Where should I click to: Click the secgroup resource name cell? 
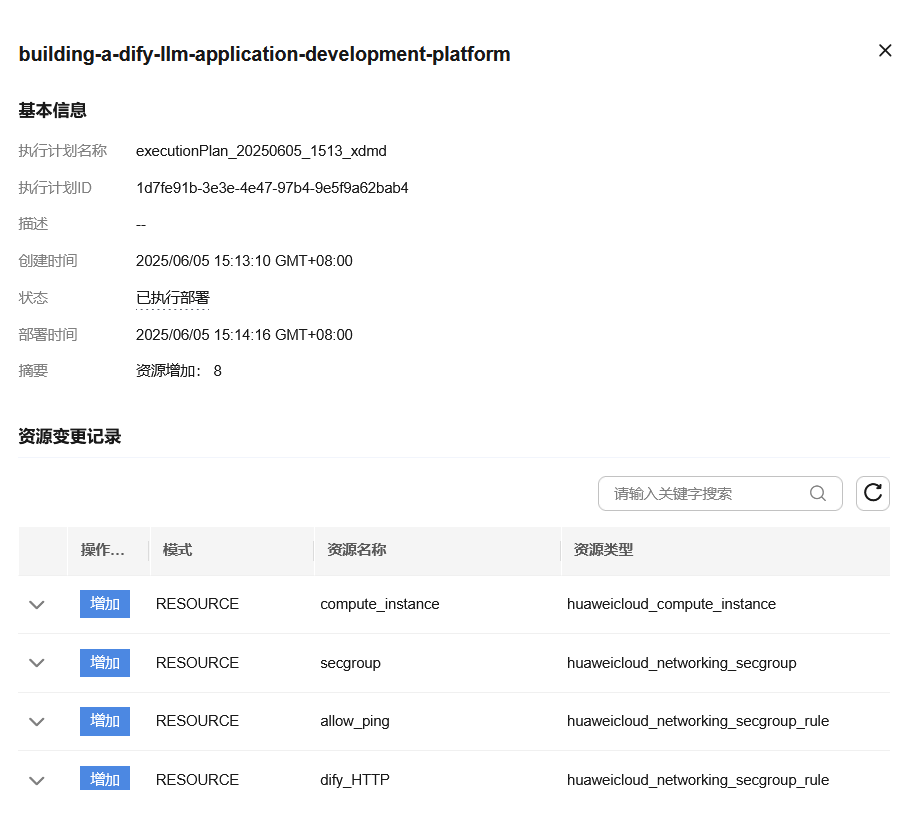[x=350, y=663]
